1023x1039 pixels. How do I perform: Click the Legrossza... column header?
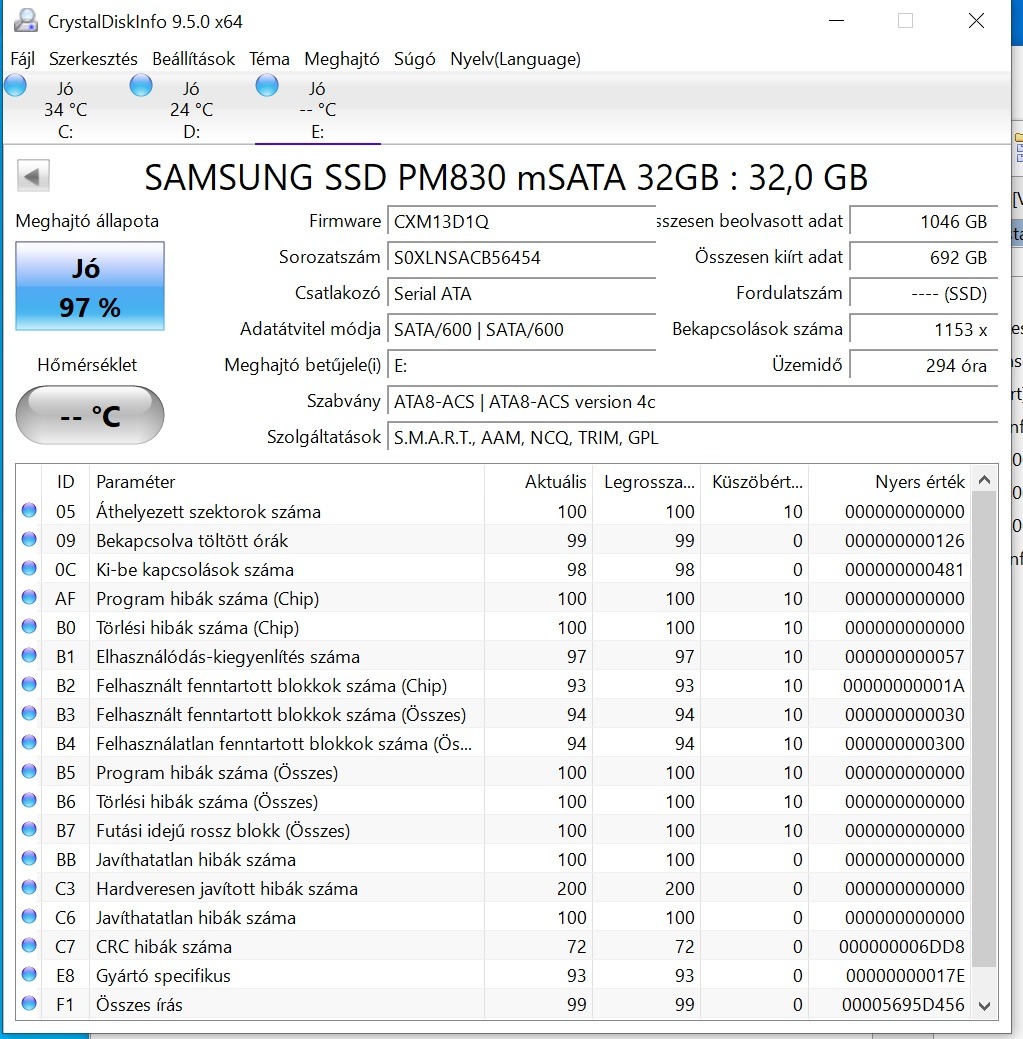pos(647,482)
